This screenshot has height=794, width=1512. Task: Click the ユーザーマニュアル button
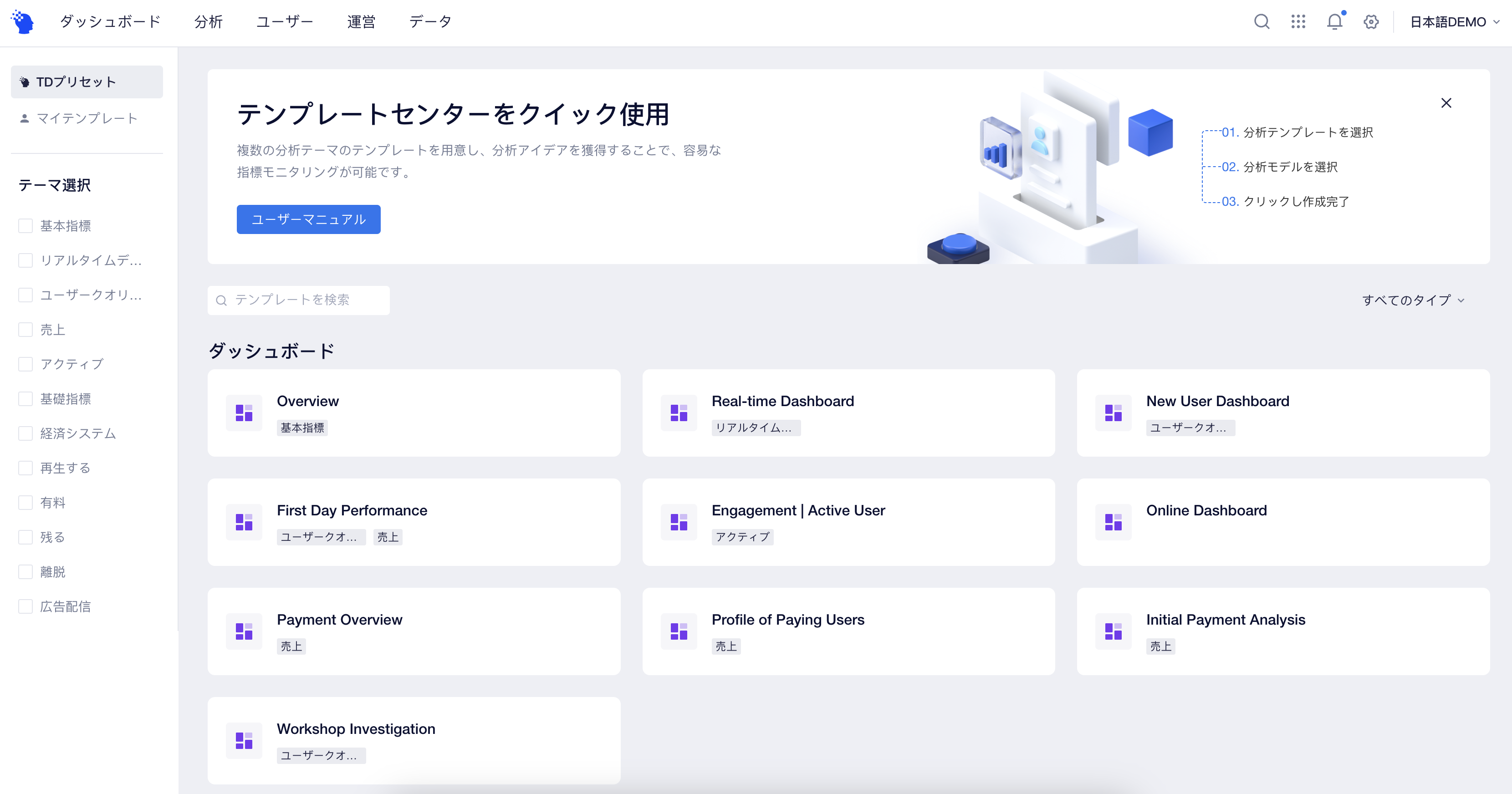point(309,219)
